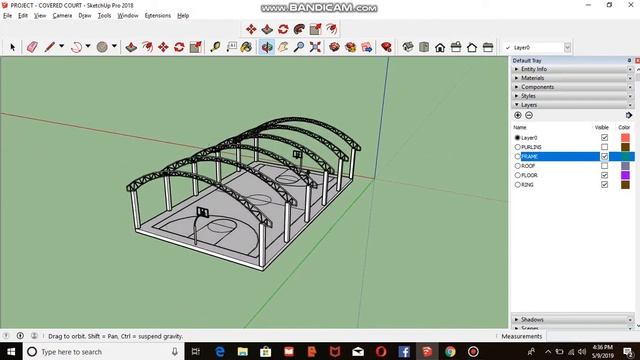Viewport: 640px width, 360px height.
Task: Open the 3D Warehouse icon
Action: point(334,47)
